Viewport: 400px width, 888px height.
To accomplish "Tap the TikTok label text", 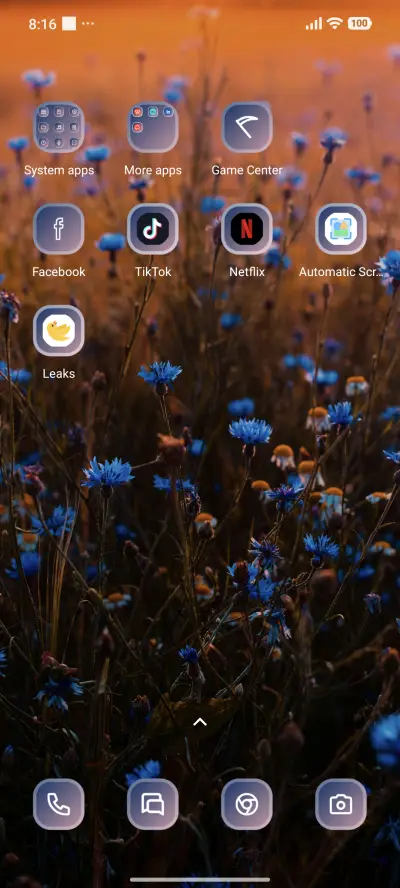I will pyautogui.click(x=152, y=272).
